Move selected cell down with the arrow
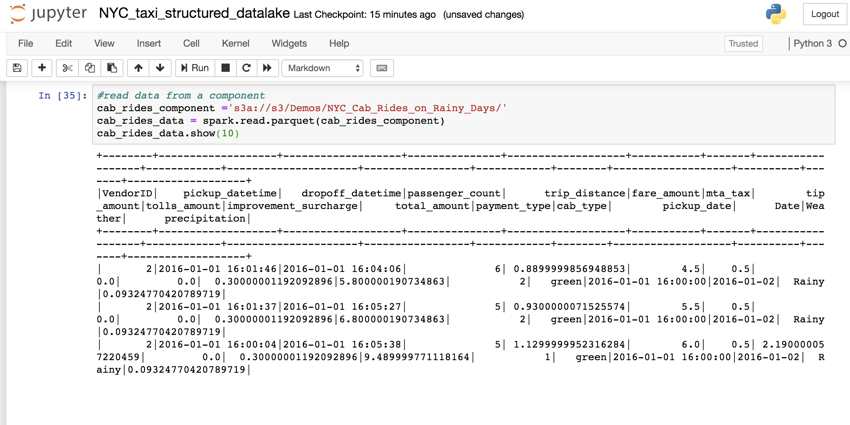 (x=160, y=68)
